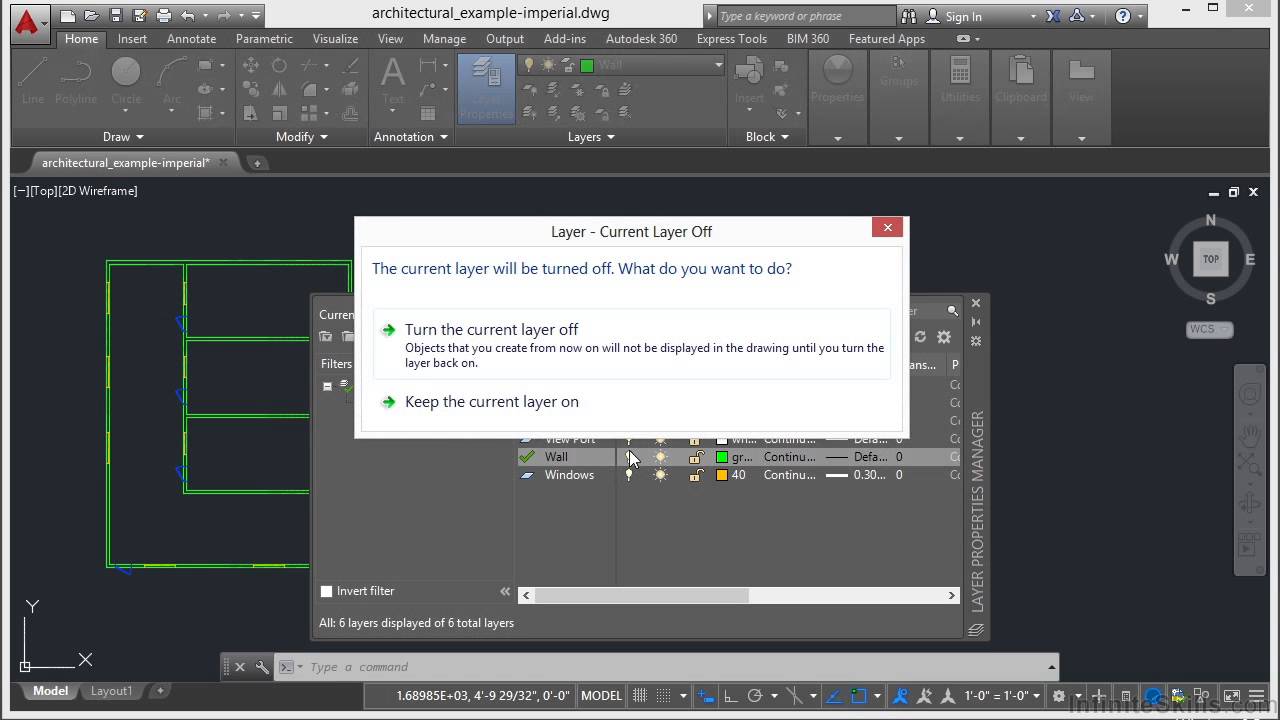This screenshot has height=720, width=1280.
Task: Open green color swatch for Wall layer
Action: [722, 457]
